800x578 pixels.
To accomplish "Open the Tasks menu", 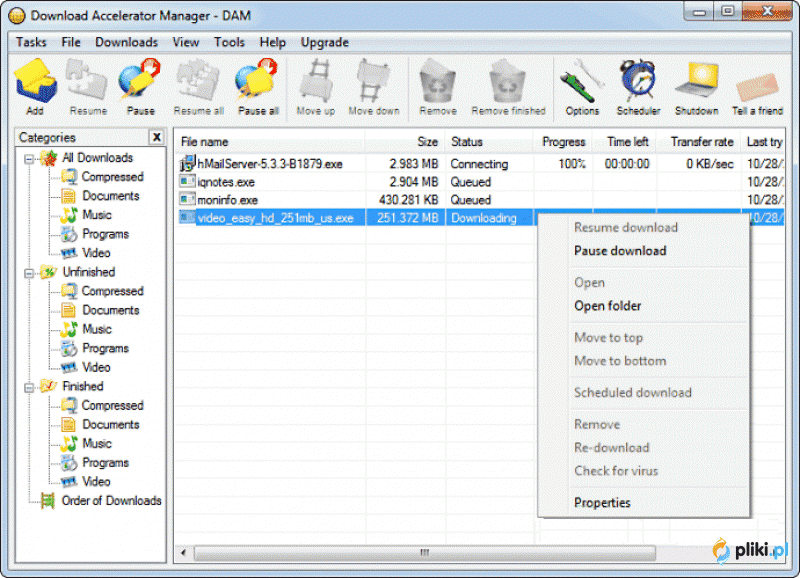I will 31,42.
